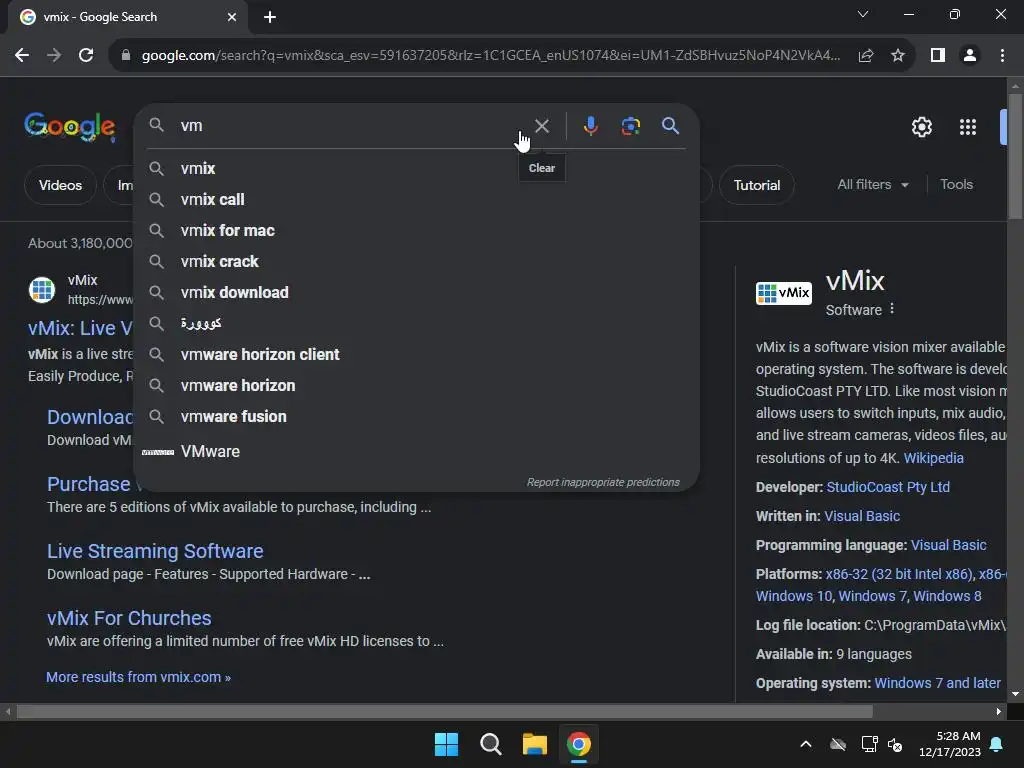Screen dimensions: 1024x768
Task: Open Google Lens search by image
Action: [630, 126]
